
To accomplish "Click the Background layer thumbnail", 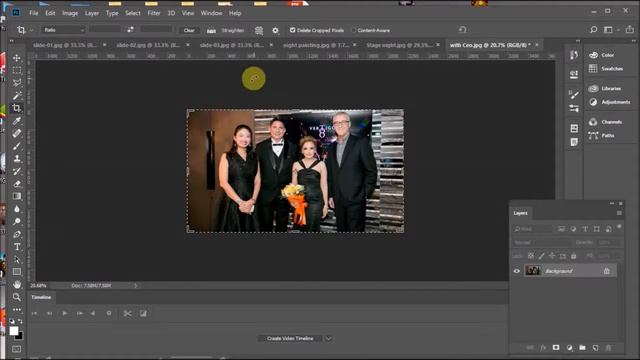I will pos(533,271).
